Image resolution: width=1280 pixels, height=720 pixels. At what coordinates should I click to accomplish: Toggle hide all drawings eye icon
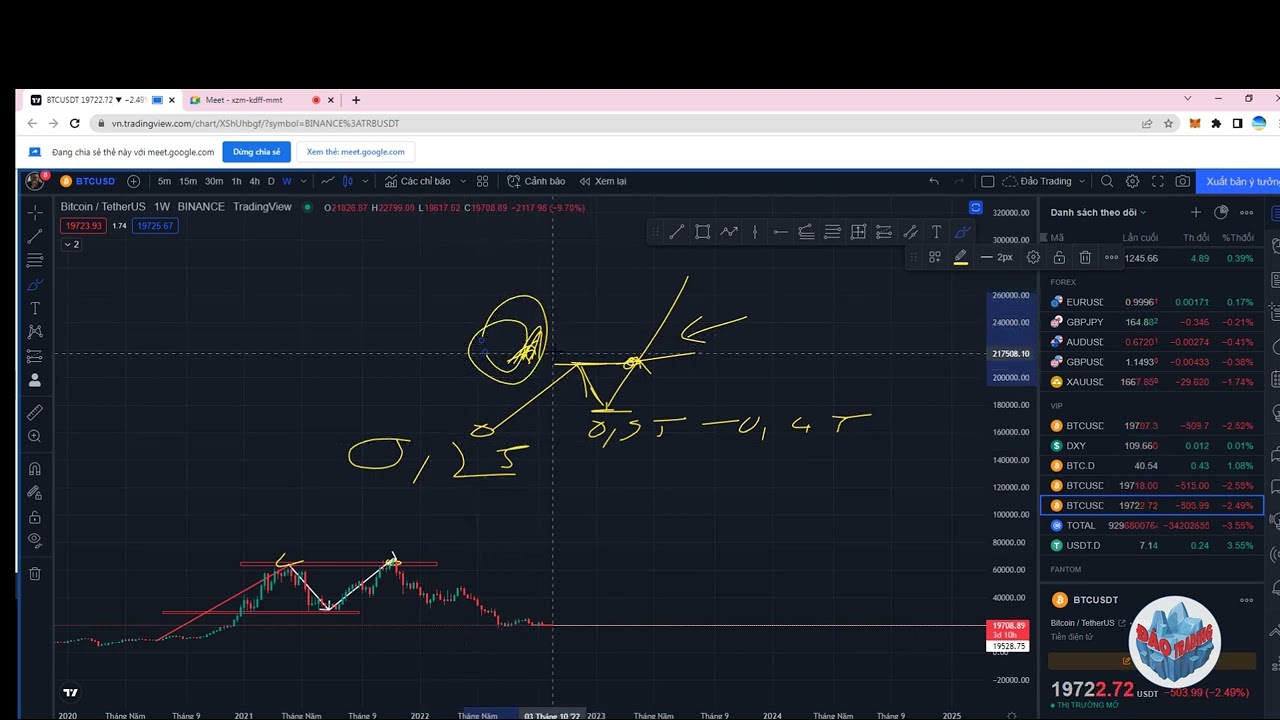click(35, 540)
